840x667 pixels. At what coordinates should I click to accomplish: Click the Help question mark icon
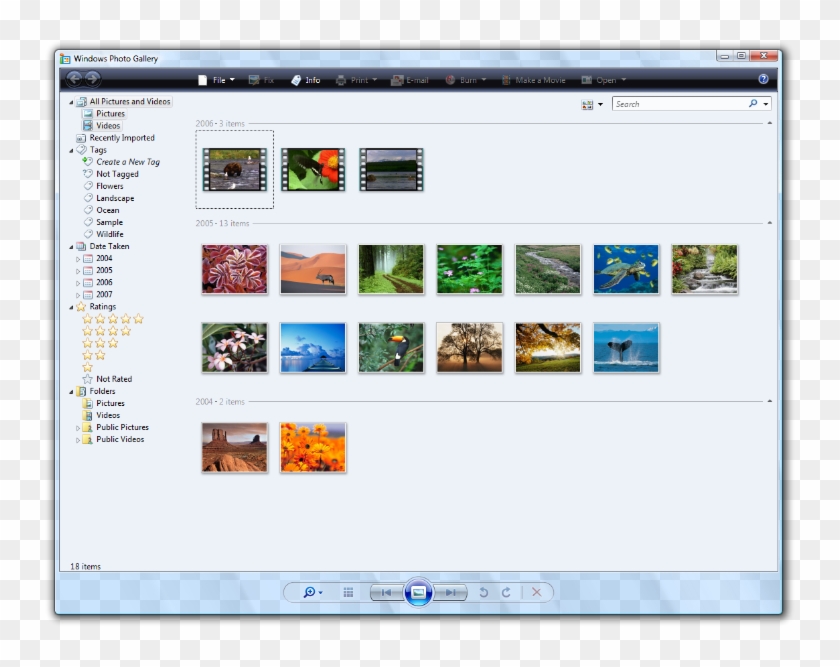tap(762, 80)
